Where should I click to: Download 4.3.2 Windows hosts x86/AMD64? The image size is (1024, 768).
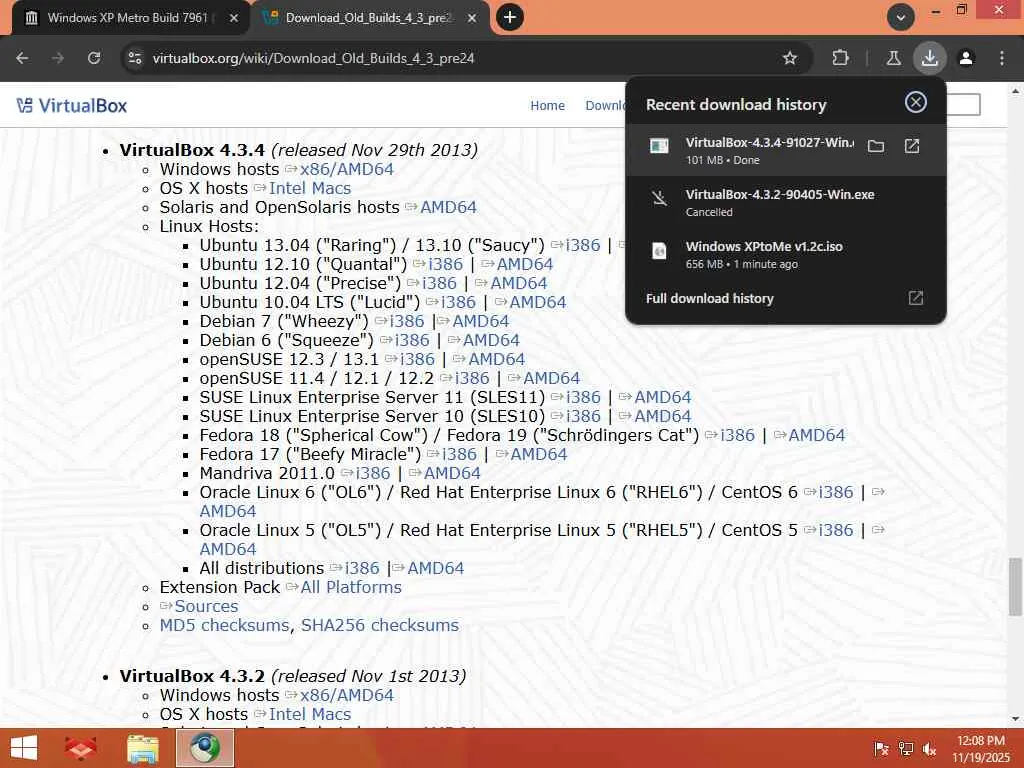pyautogui.click(x=346, y=695)
